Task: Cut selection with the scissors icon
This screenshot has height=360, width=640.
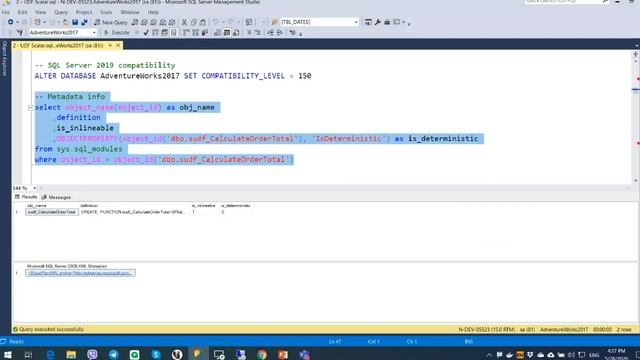Action: point(184,22)
